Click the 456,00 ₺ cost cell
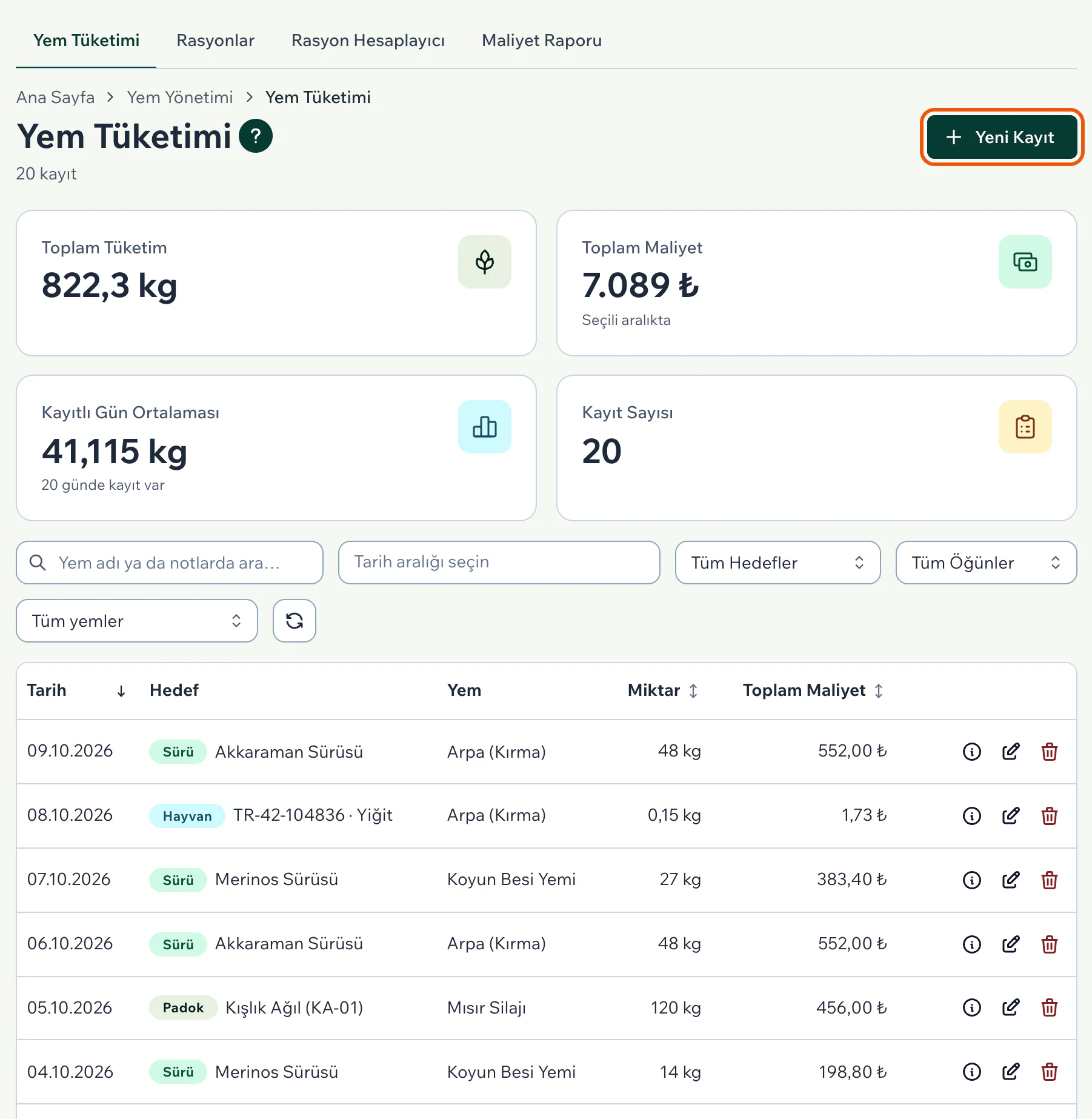Image resolution: width=1092 pixels, height=1119 pixels. 851,1007
